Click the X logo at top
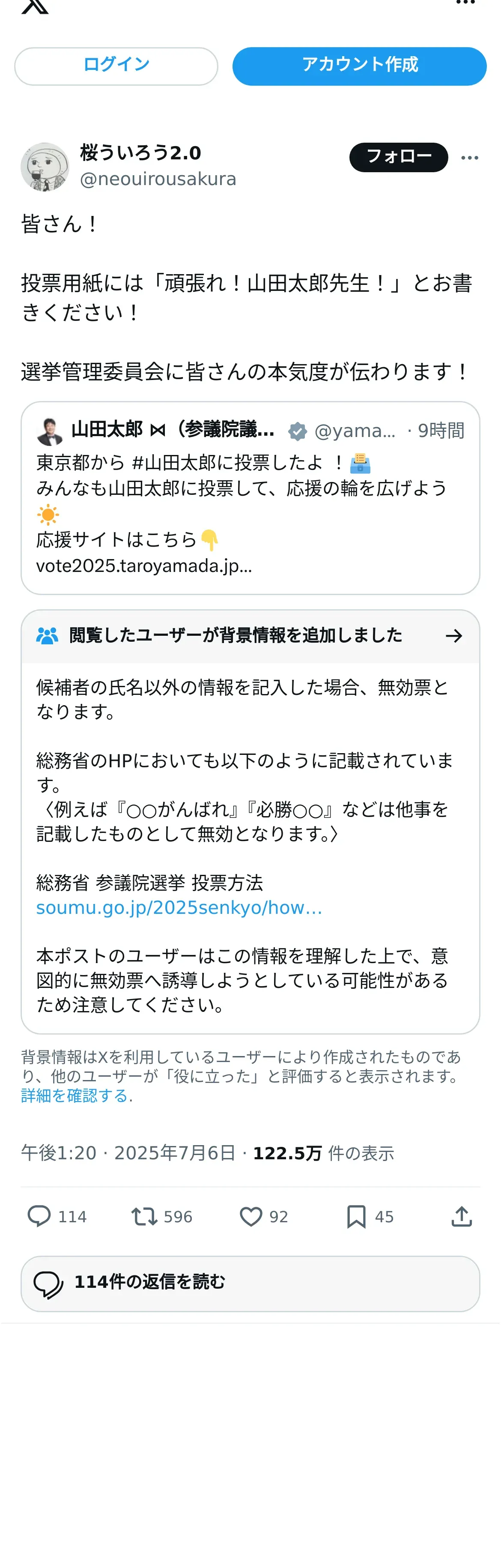The image size is (501, 1568). click(x=35, y=6)
